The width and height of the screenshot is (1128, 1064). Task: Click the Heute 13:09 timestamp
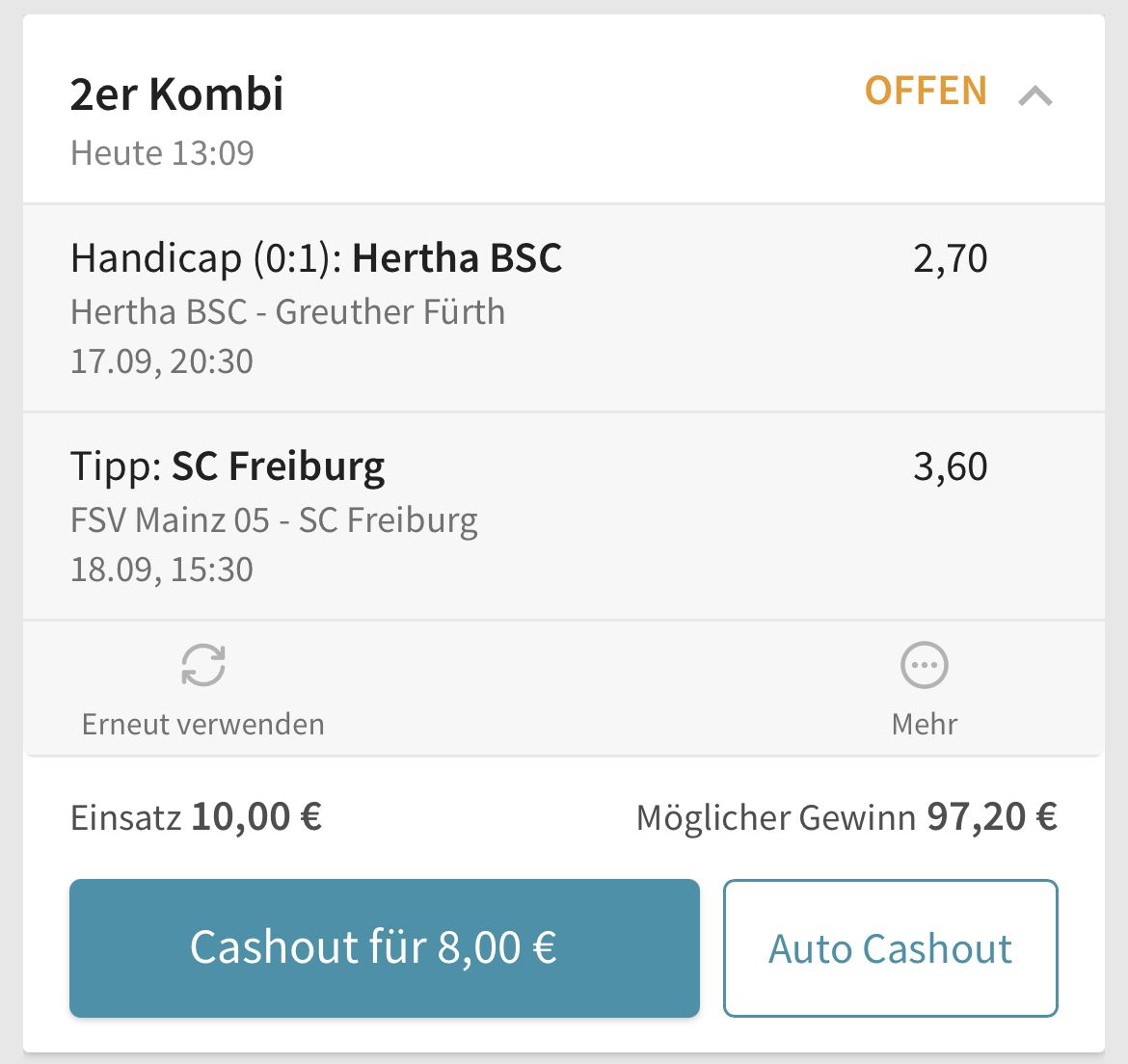[162, 153]
